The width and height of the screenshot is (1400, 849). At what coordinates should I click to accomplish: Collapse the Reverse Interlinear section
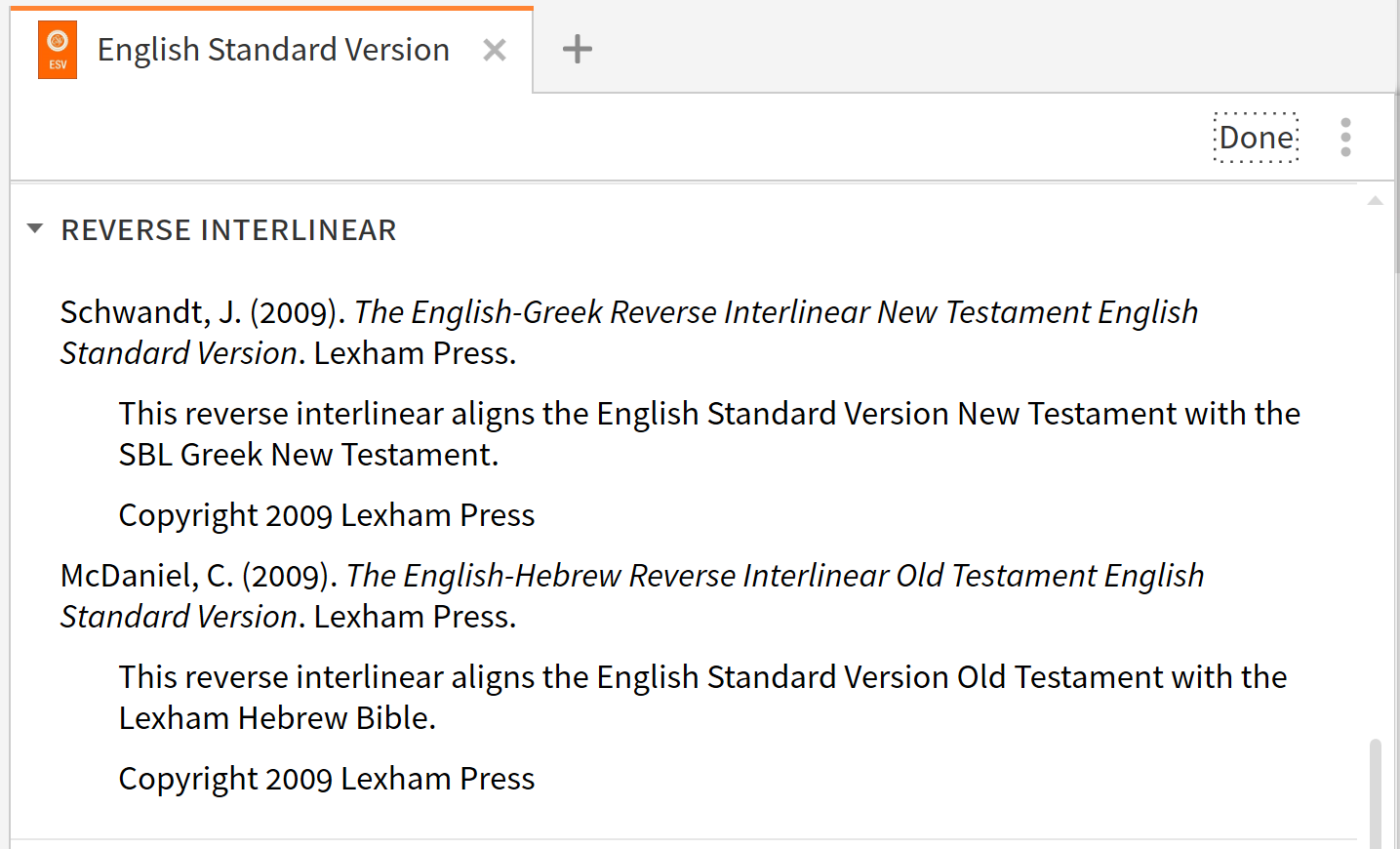pos(35,229)
